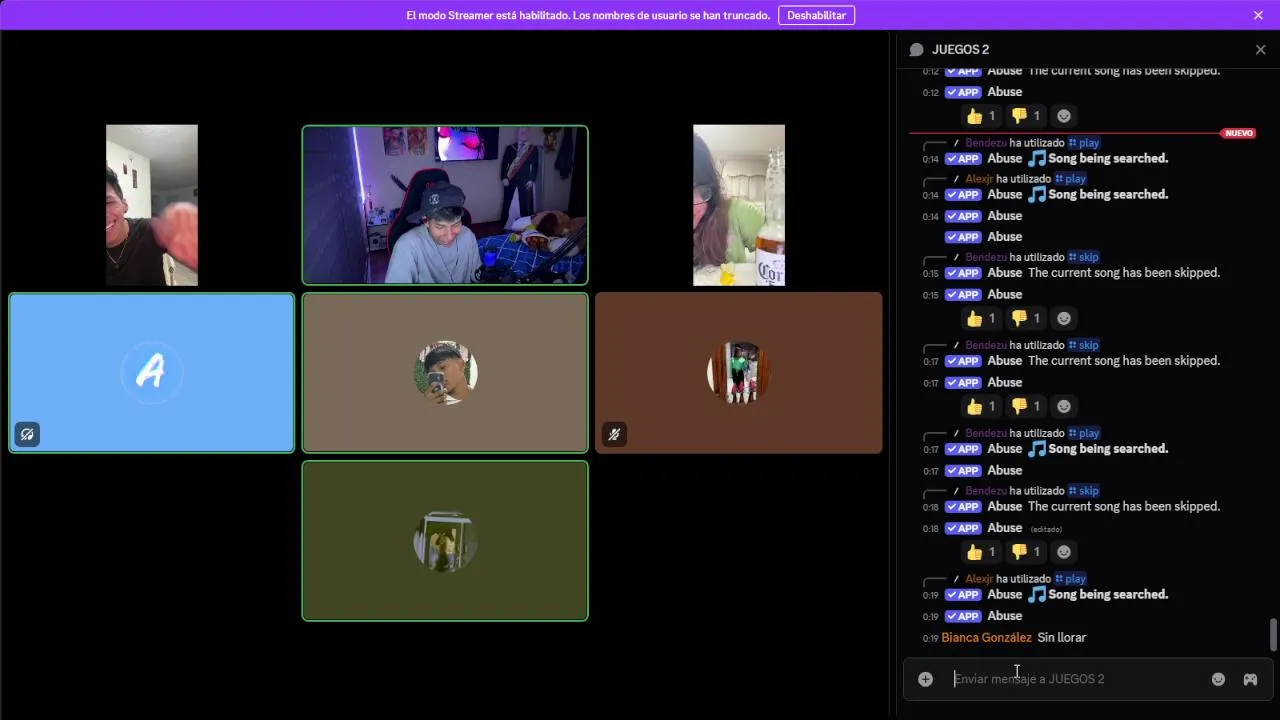
Task: Click music note icon in Bendezu's 0:14 search message
Action: 1037,158
